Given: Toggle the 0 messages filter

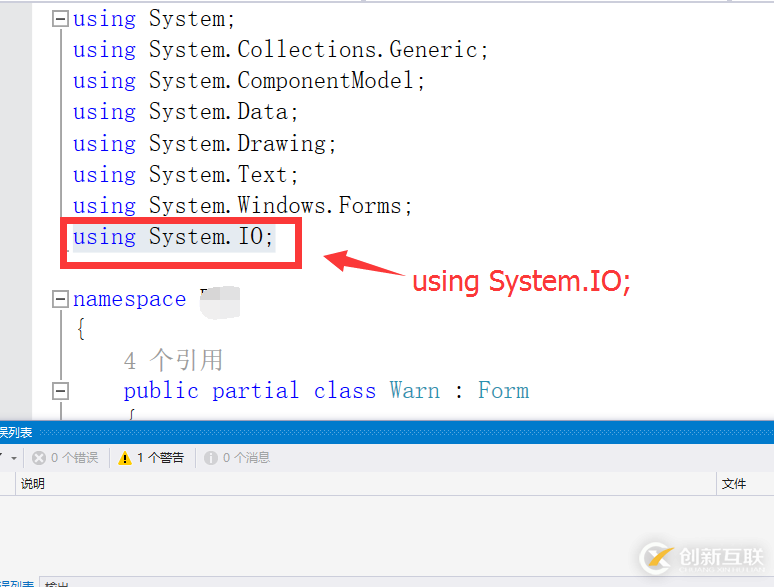Looking at the screenshot, I should point(237,458).
